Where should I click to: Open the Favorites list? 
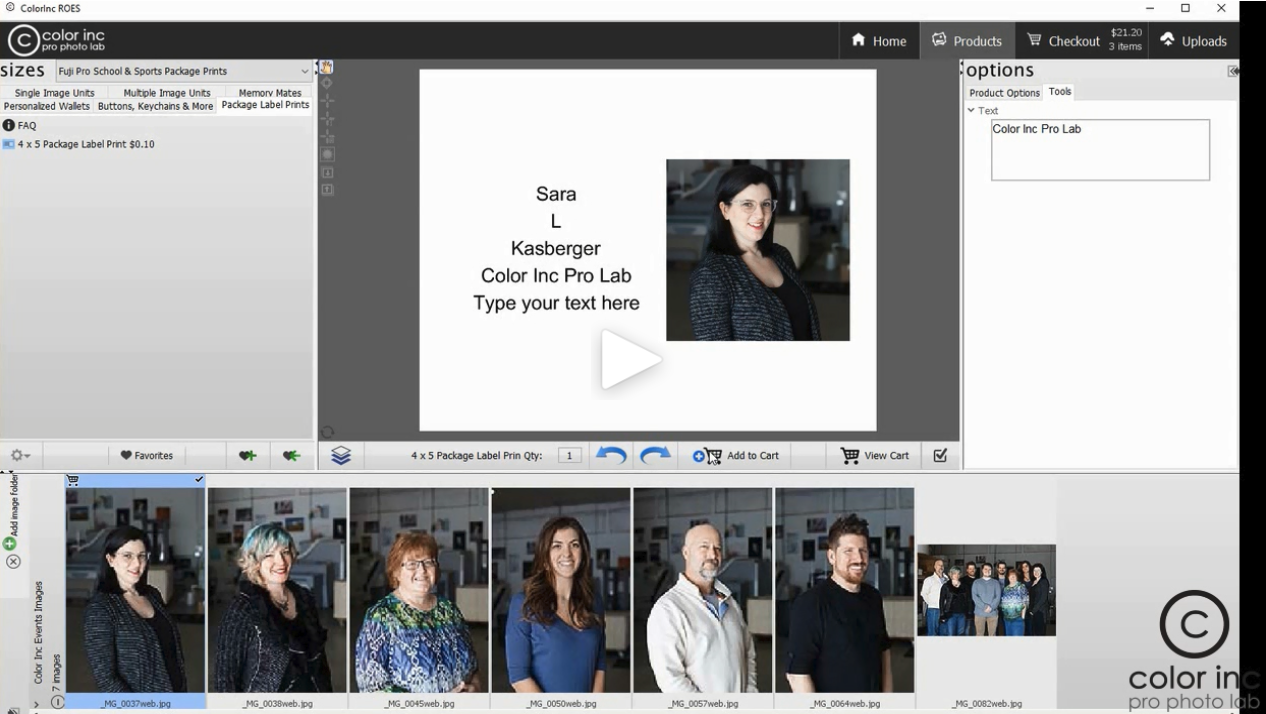(146, 455)
